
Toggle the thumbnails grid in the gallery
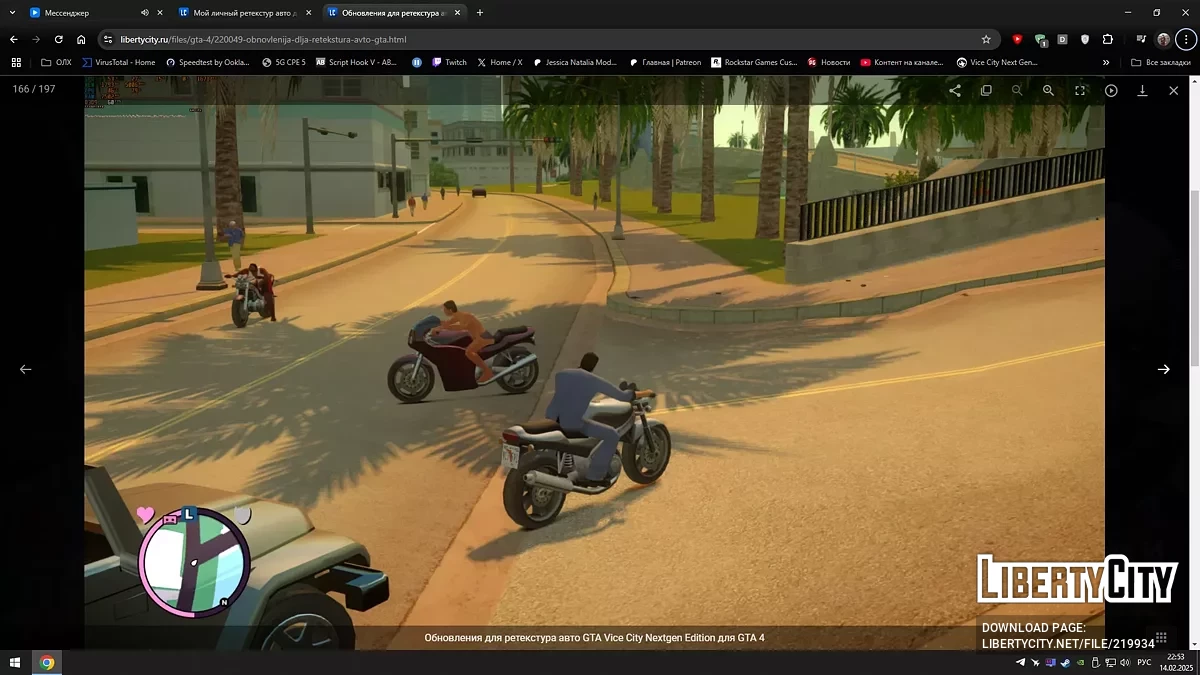tap(1161, 637)
